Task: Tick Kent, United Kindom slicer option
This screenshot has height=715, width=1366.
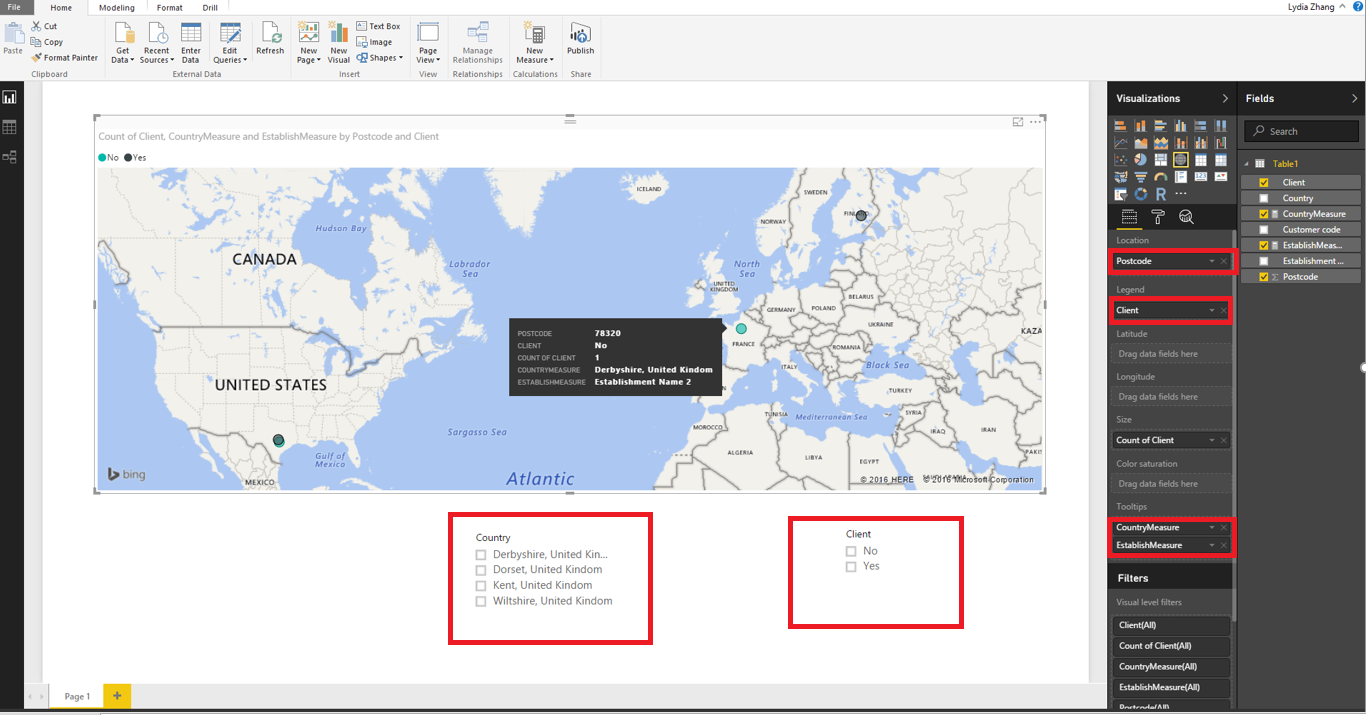Action: click(x=481, y=585)
